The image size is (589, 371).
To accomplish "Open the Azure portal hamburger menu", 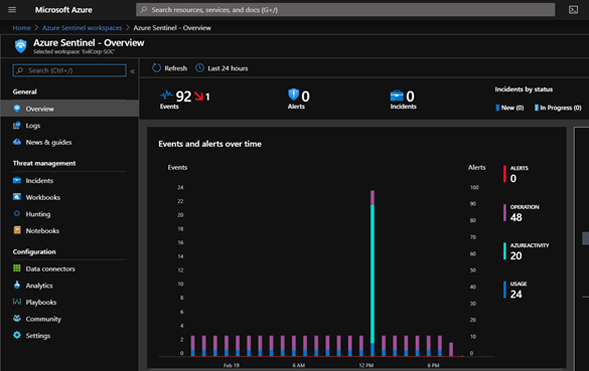I will 12,10.
